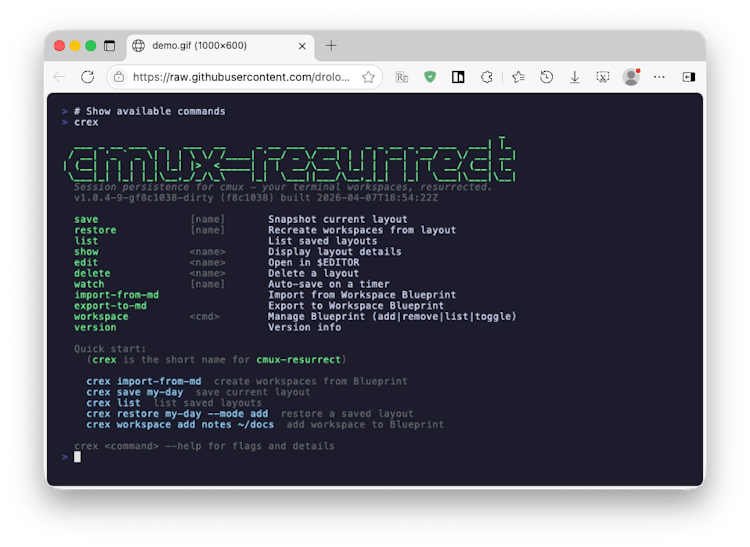
Task: Toggle the browser sidebar panel
Action: [x=689, y=77]
